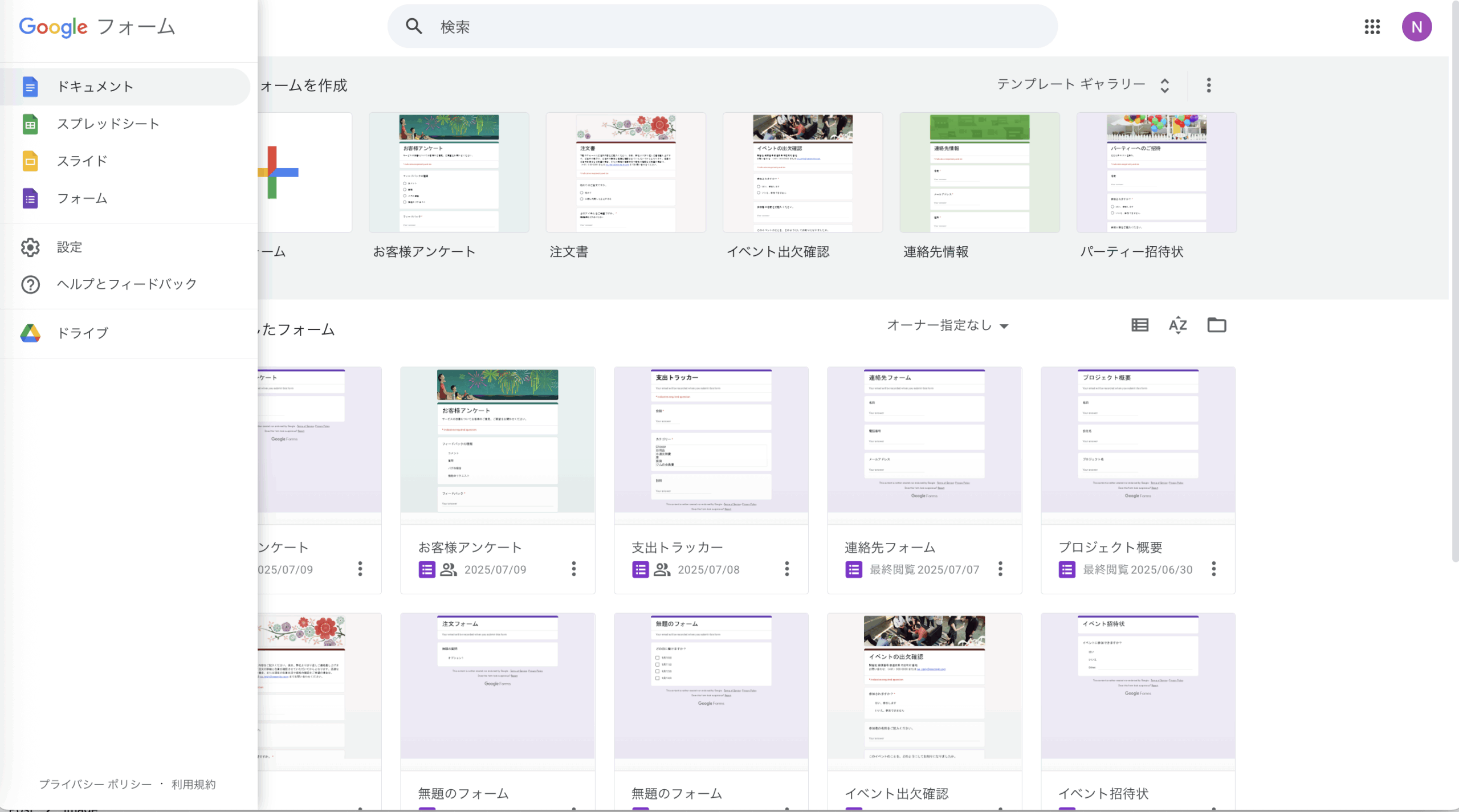
Task: Open AZ sort options
Action: pos(1178,325)
